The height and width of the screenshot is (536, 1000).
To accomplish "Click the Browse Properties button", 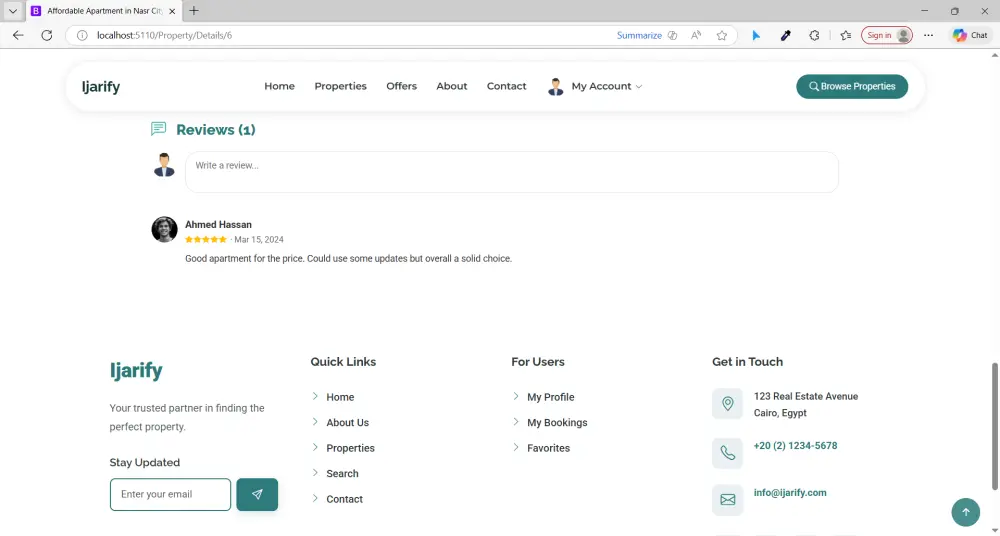I will (x=852, y=86).
